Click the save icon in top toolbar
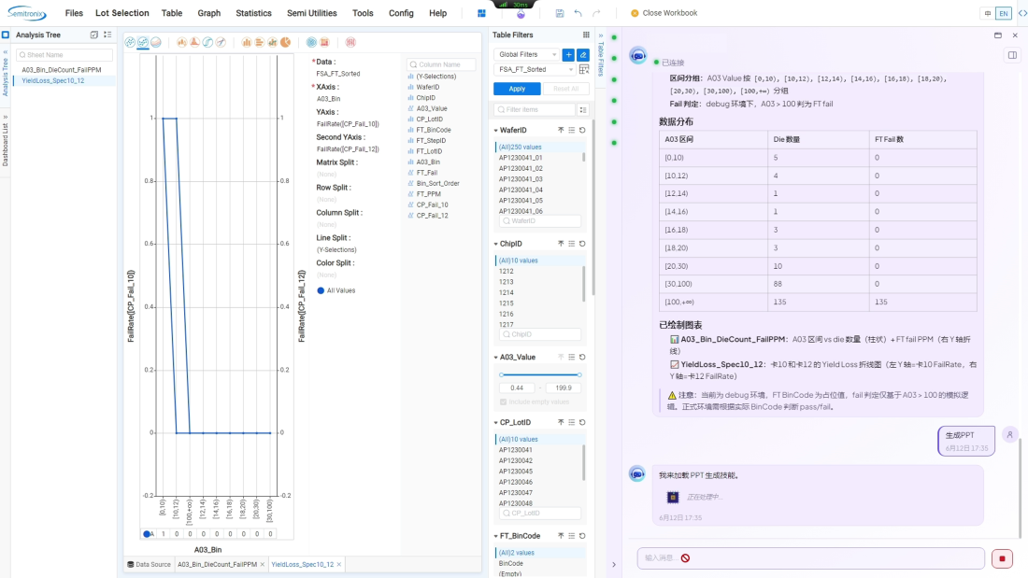 click(x=559, y=13)
